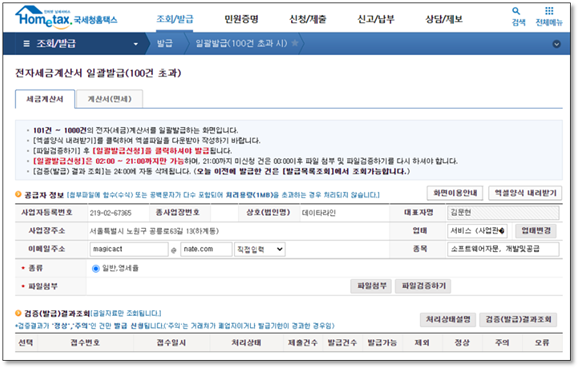This screenshot has width=579, height=369.
Task: Open the 전체메뉴 grid icon
Action: 549,16
